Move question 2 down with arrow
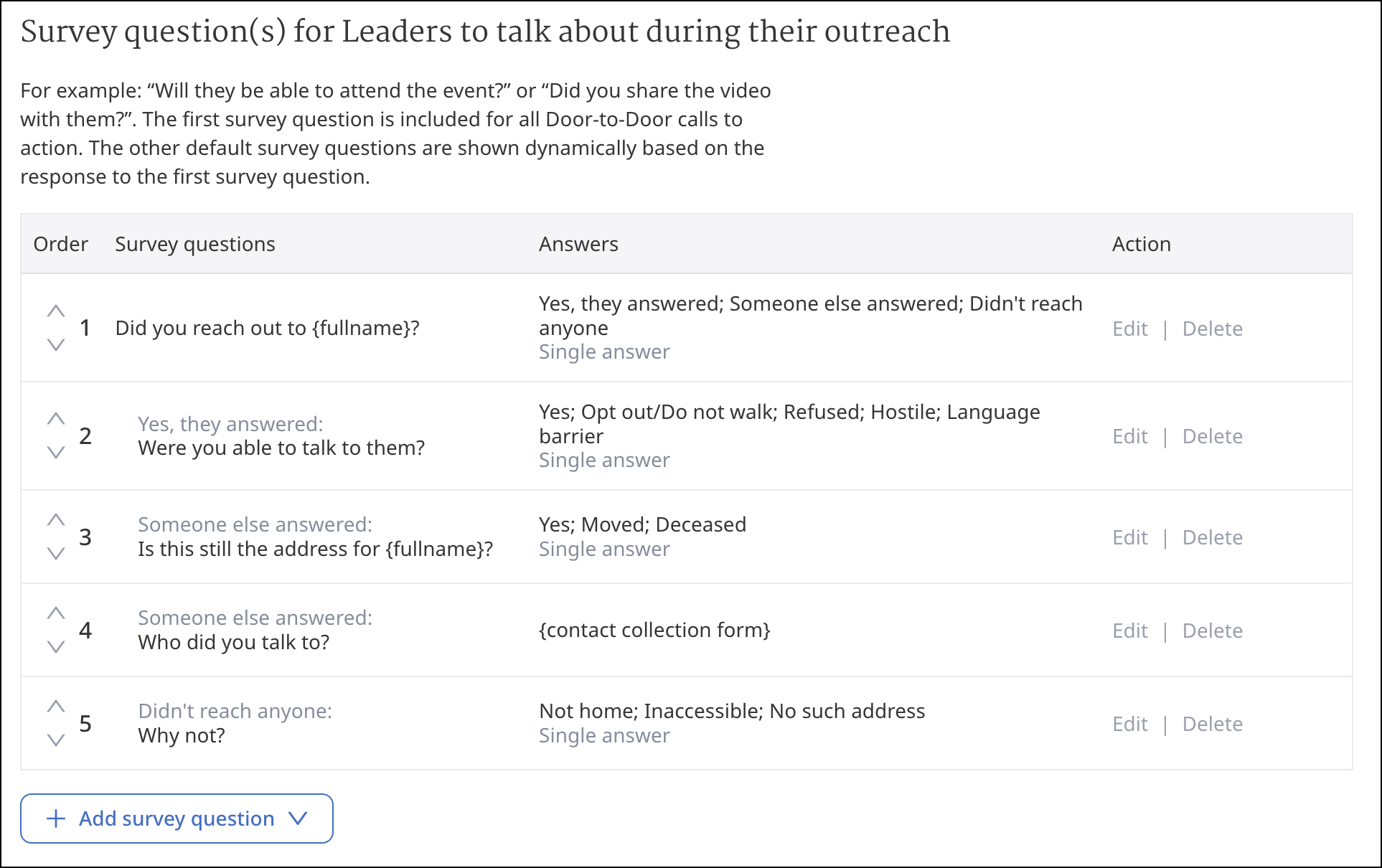The height and width of the screenshot is (868, 1382). coord(56,453)
